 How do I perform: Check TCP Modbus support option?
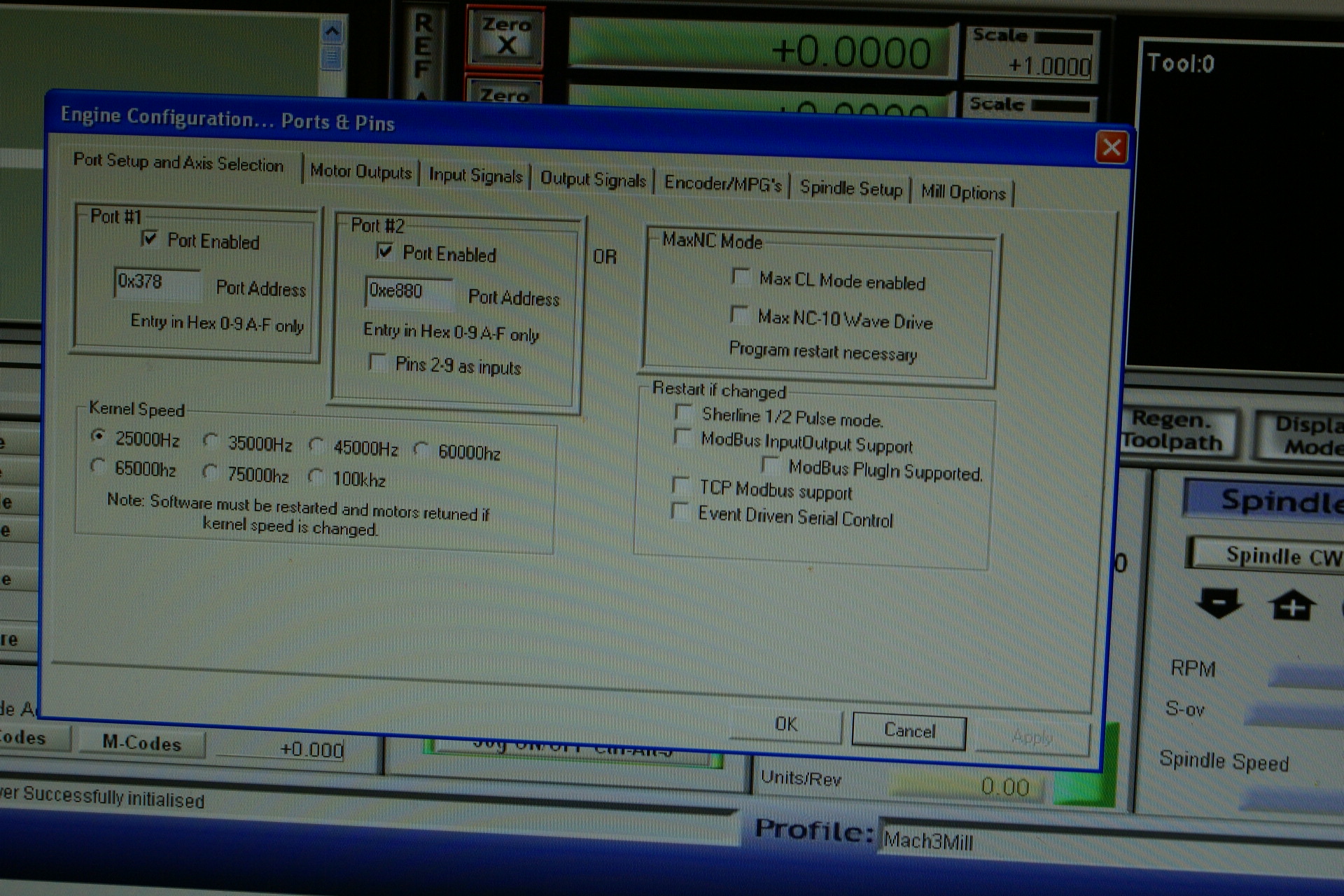click(680, 484)
